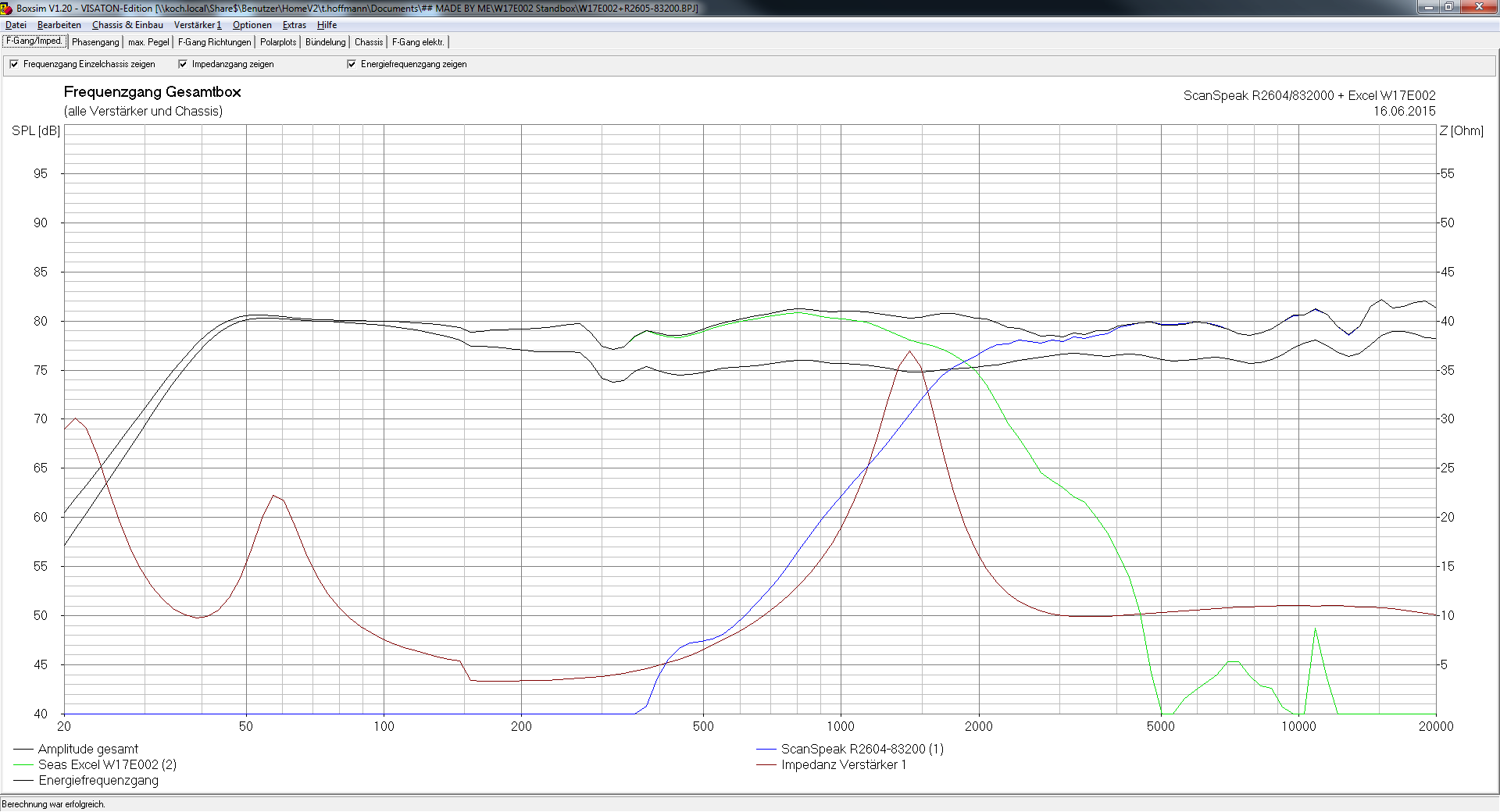This screenshot has height=812, width=1500.
Task: Open the Extras menu
Action: [294, 25]
